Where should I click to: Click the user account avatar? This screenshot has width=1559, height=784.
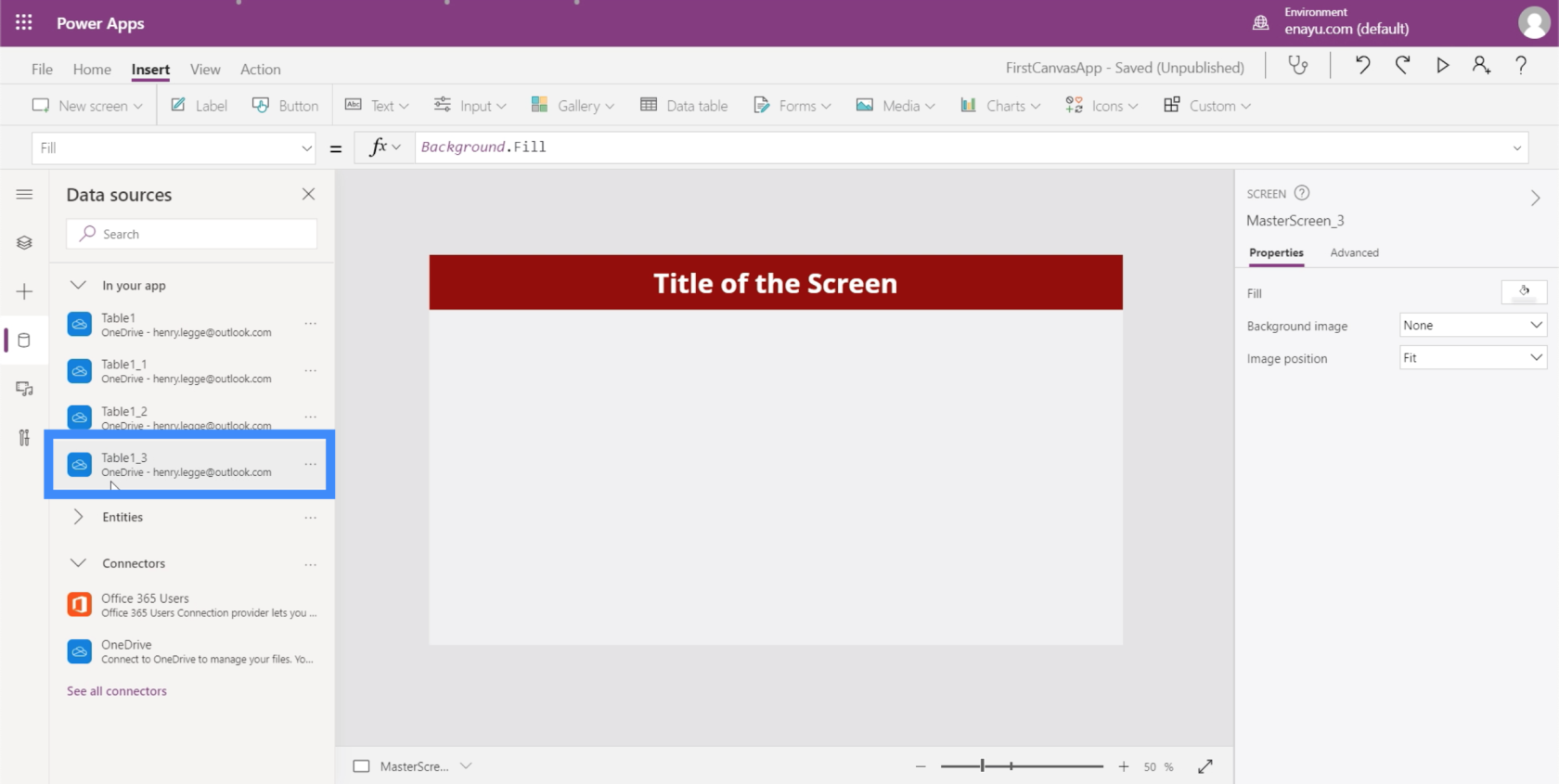[x=1534, y=22]
